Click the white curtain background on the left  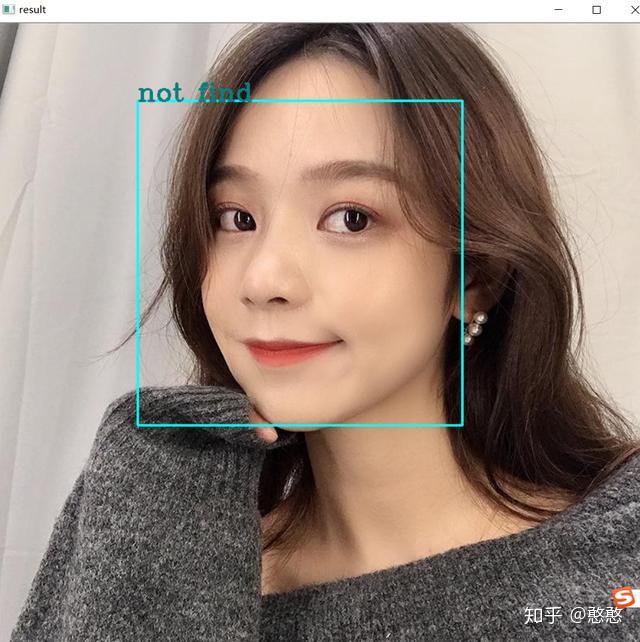[x=61, y=246]
